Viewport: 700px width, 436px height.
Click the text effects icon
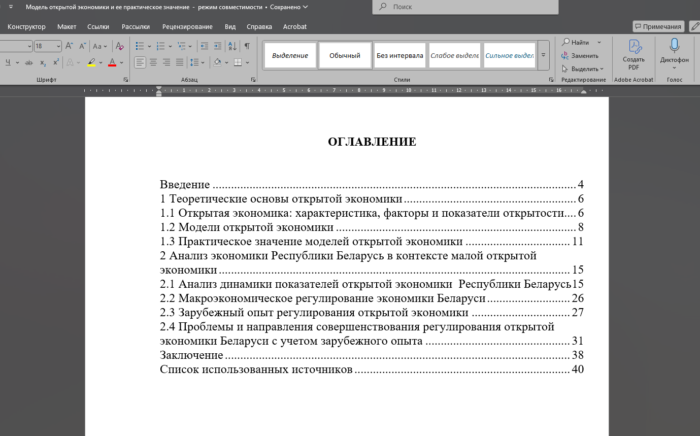point(70,62)
